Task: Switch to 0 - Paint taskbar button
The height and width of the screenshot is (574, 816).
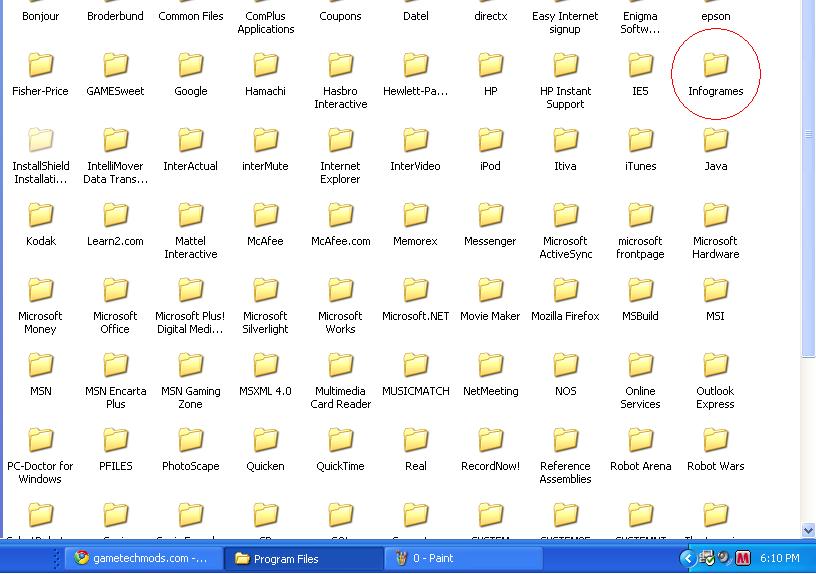Action: tap(463, 558)
